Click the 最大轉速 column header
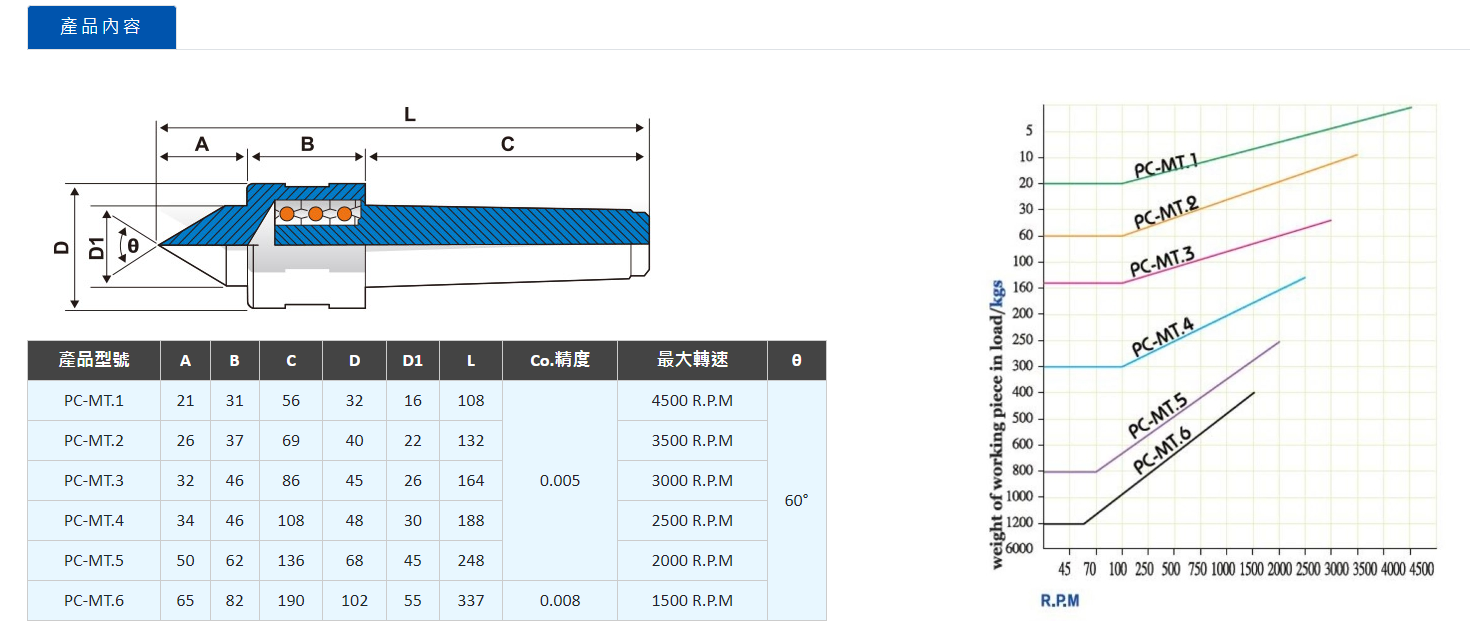The width and height of the screenshot is (1470, 636). pos(691,361)
